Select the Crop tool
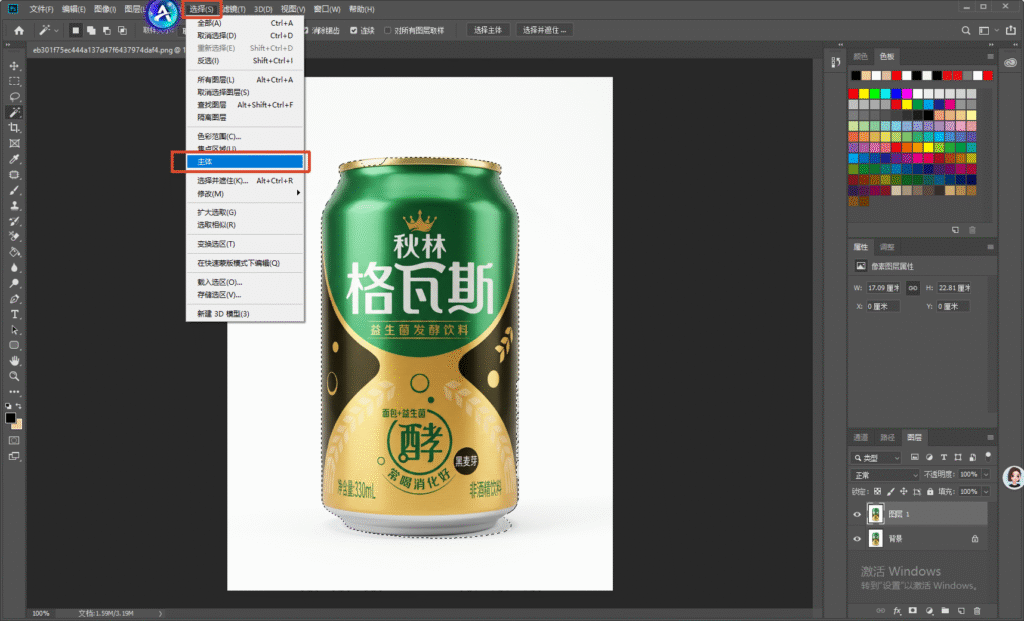1024x621 pixels. (14, 128)
